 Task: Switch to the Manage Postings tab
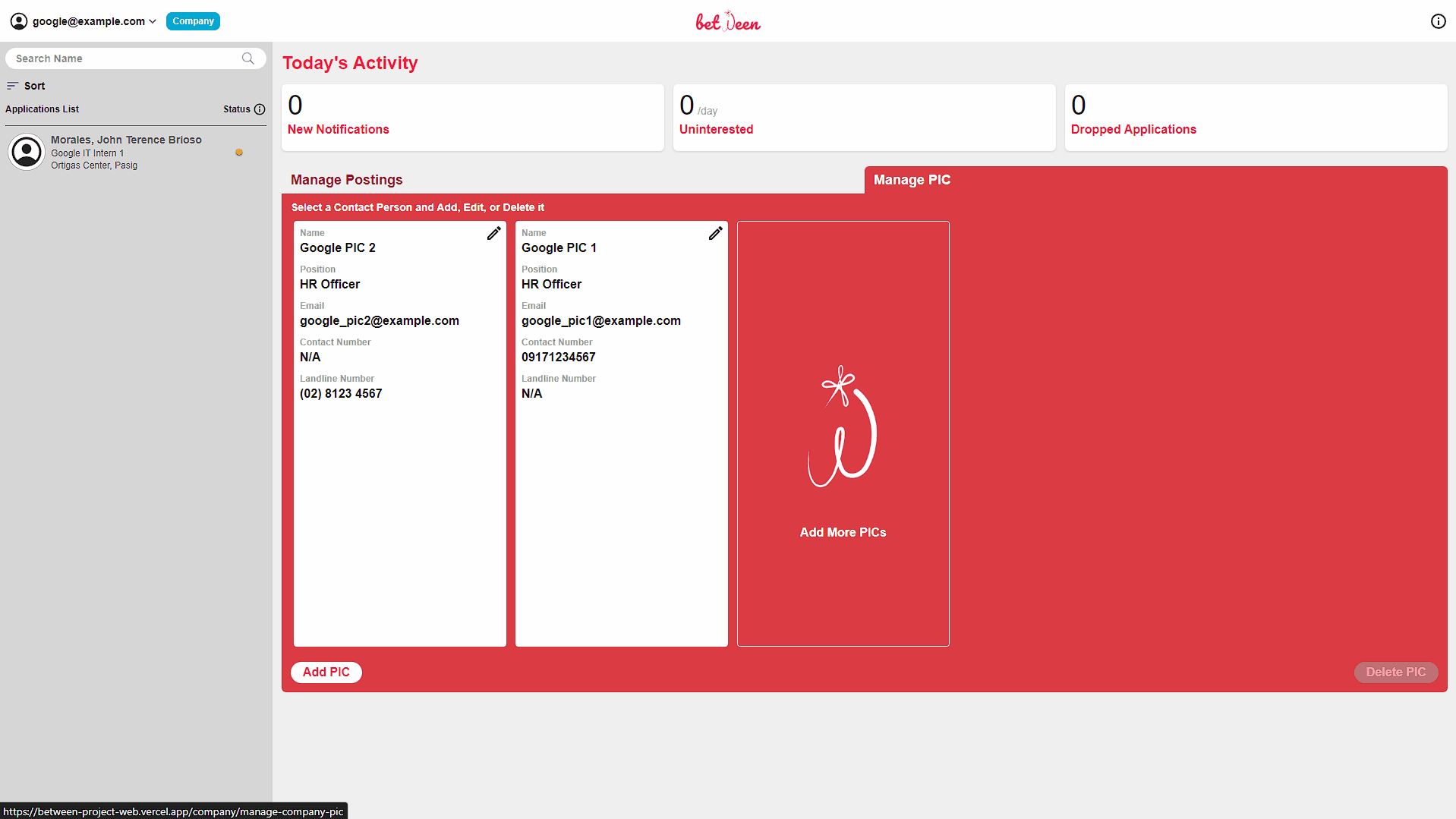point(346,180)
